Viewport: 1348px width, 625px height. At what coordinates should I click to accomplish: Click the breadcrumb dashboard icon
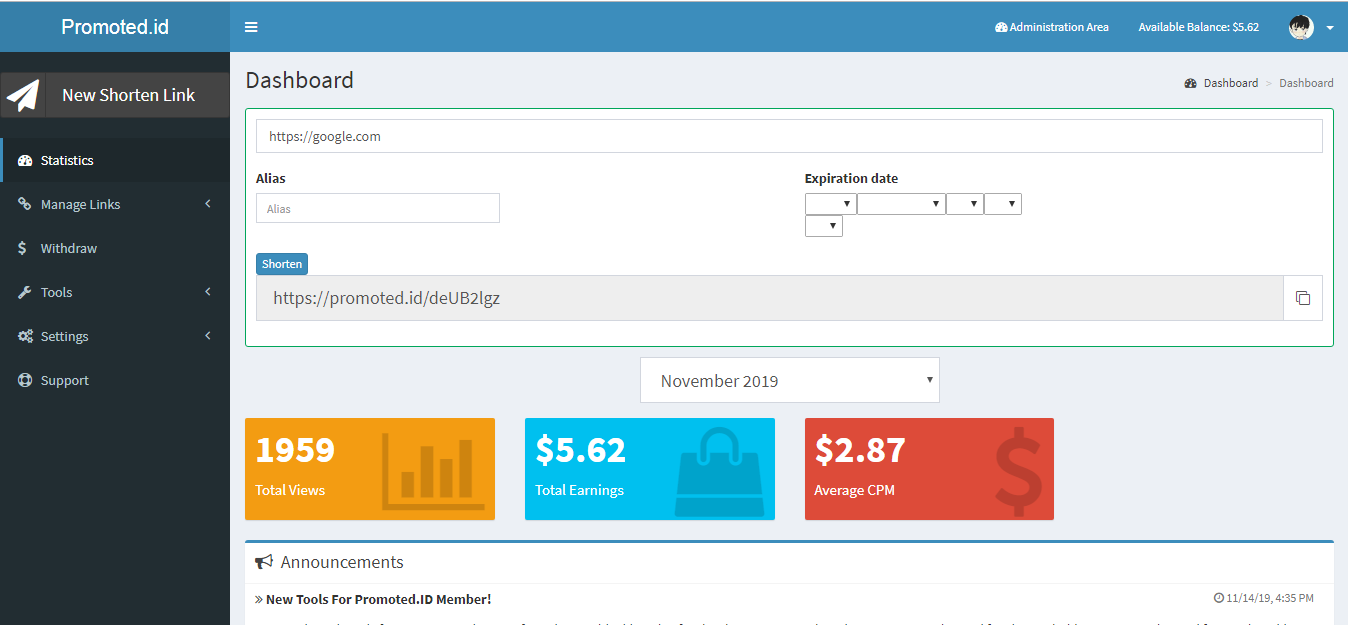pos(1190,83)
